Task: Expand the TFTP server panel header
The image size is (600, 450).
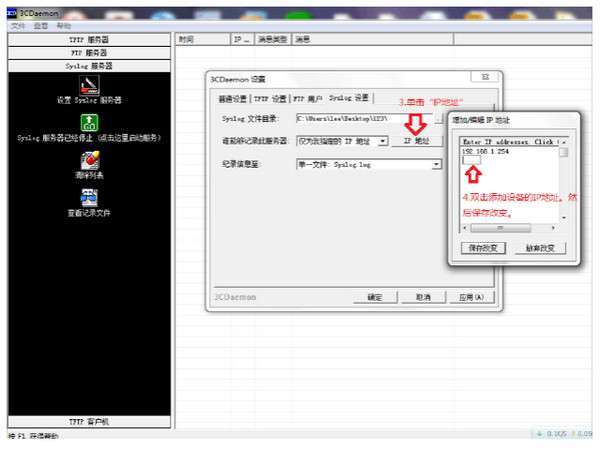Action: click(x=89, y=40)
